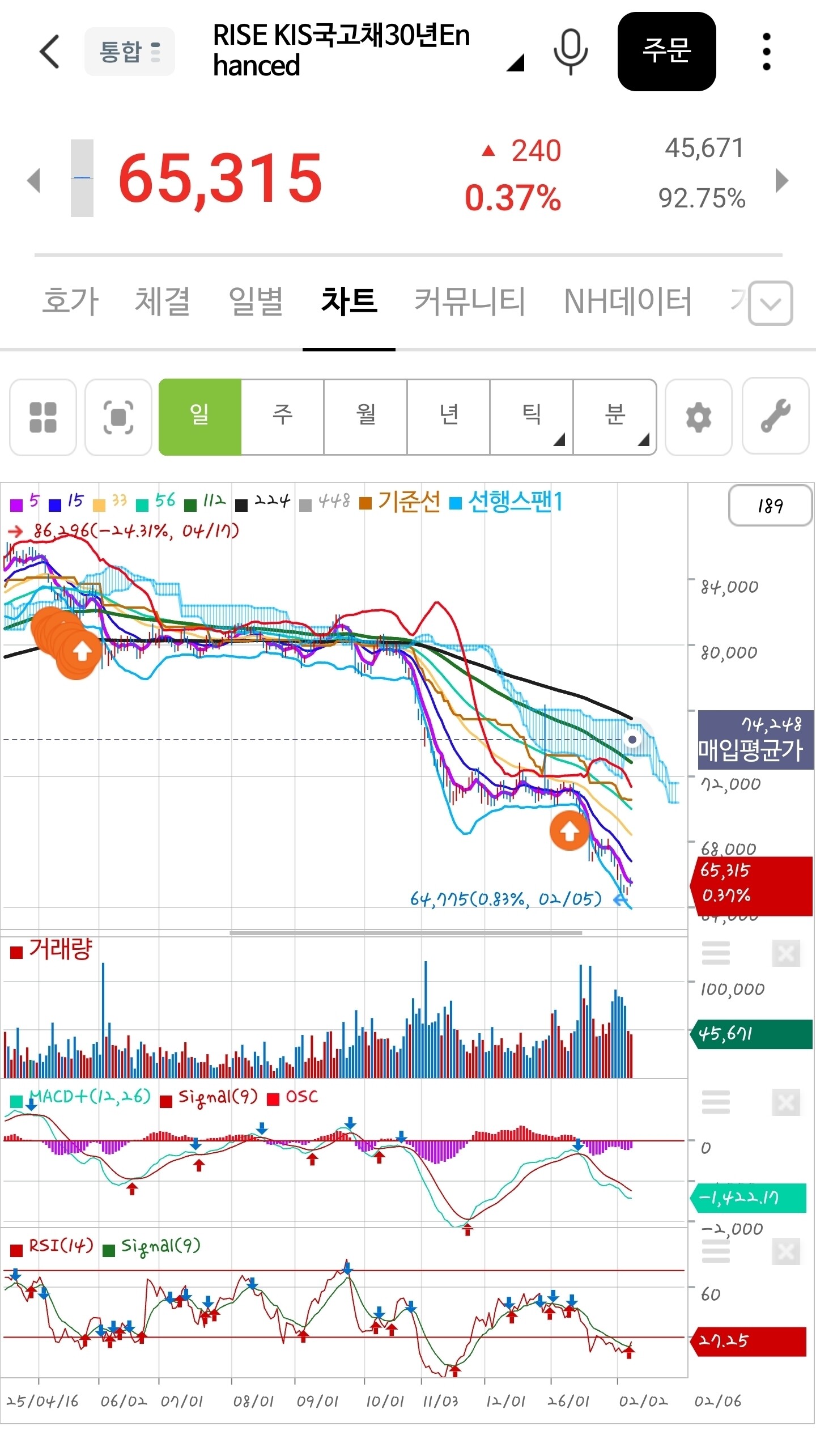Tap the 주문 order button
The image size is (816, 1456).
coord(666,51)
